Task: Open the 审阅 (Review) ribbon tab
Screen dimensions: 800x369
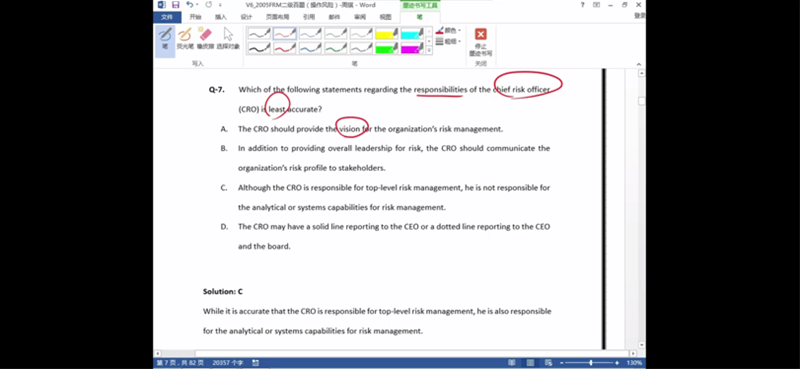Action: (x=360, y=17)
